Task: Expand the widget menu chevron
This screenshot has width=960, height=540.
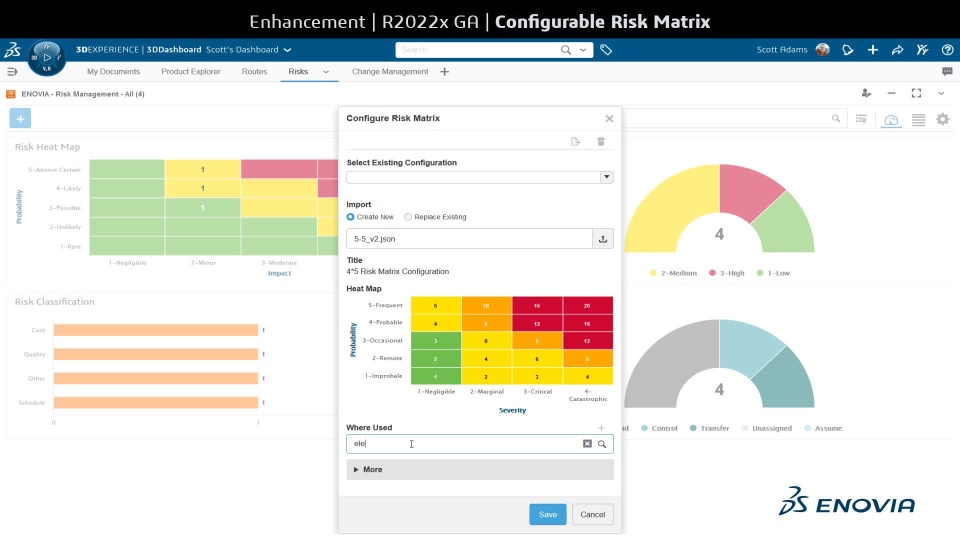Action: (941, 93)
